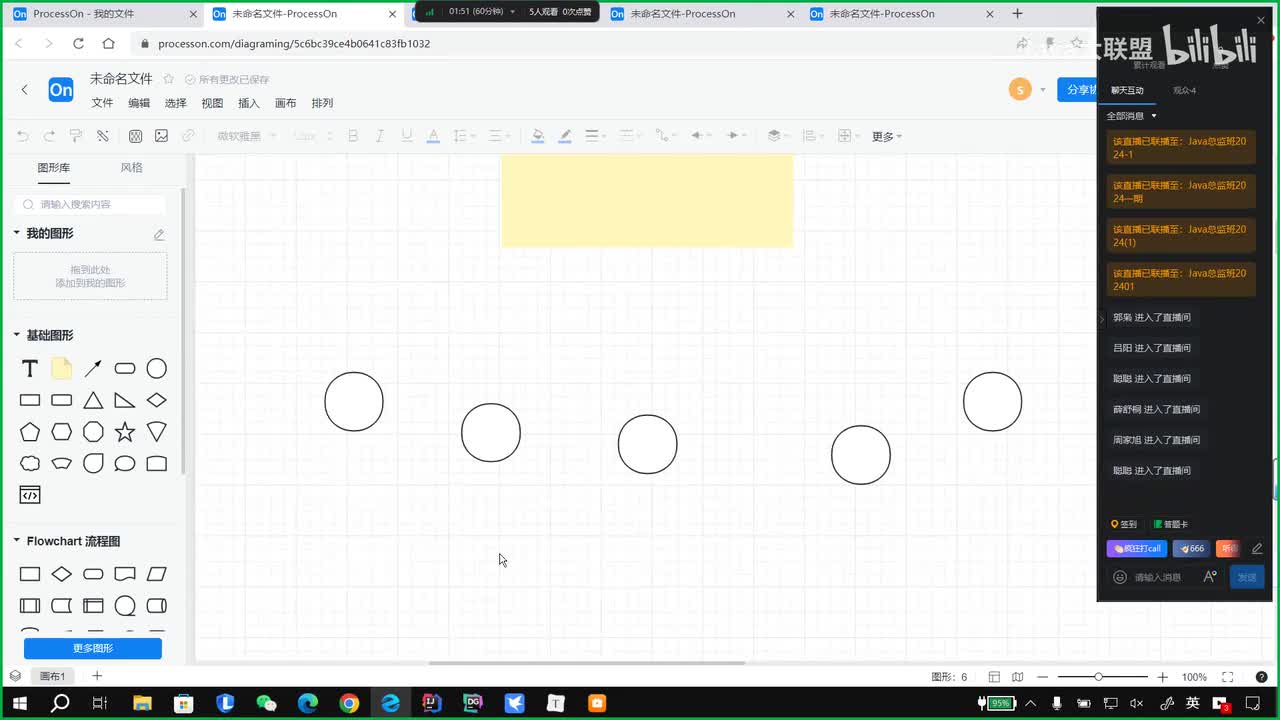Screen dimensions: 1280x720
Task: Choose the five-point star shape
Action: click(125, 432)
